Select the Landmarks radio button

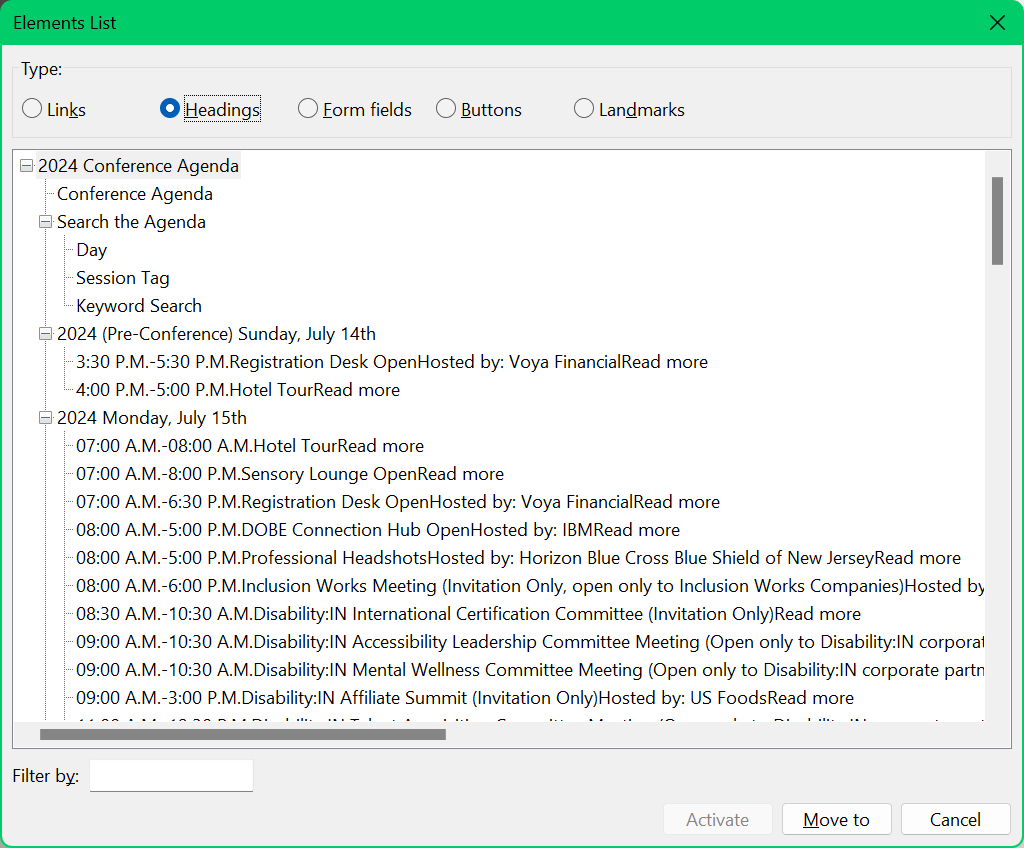point(629,109)
